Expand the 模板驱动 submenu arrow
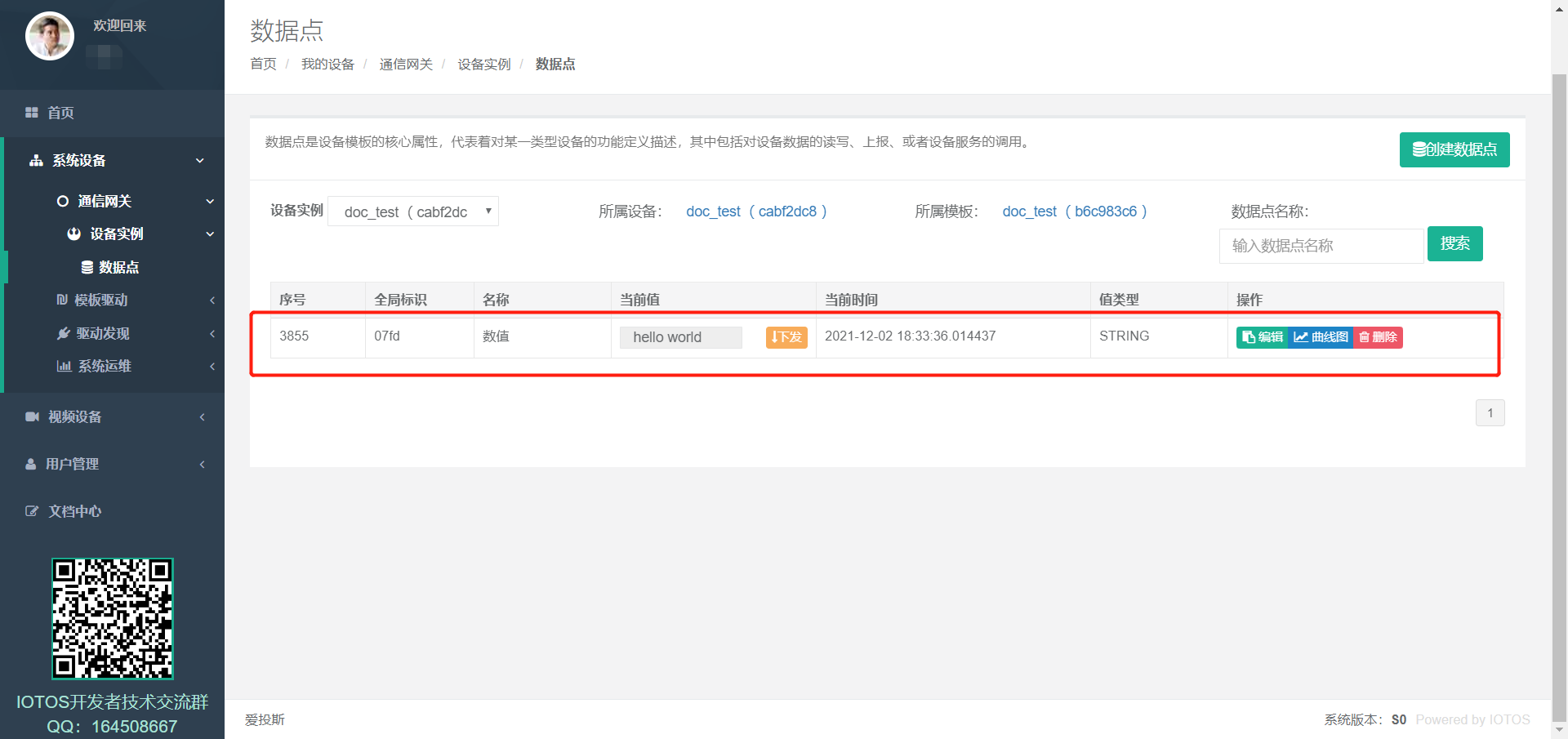 tap(212, 300)
